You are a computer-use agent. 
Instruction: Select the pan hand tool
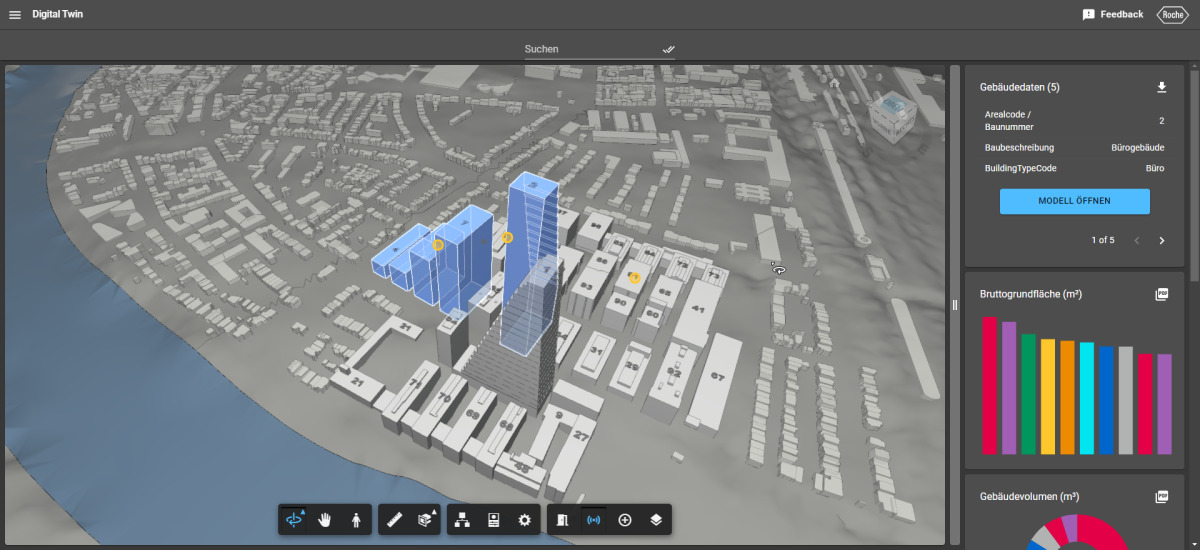pyautogui.click(x=325, y=520)
